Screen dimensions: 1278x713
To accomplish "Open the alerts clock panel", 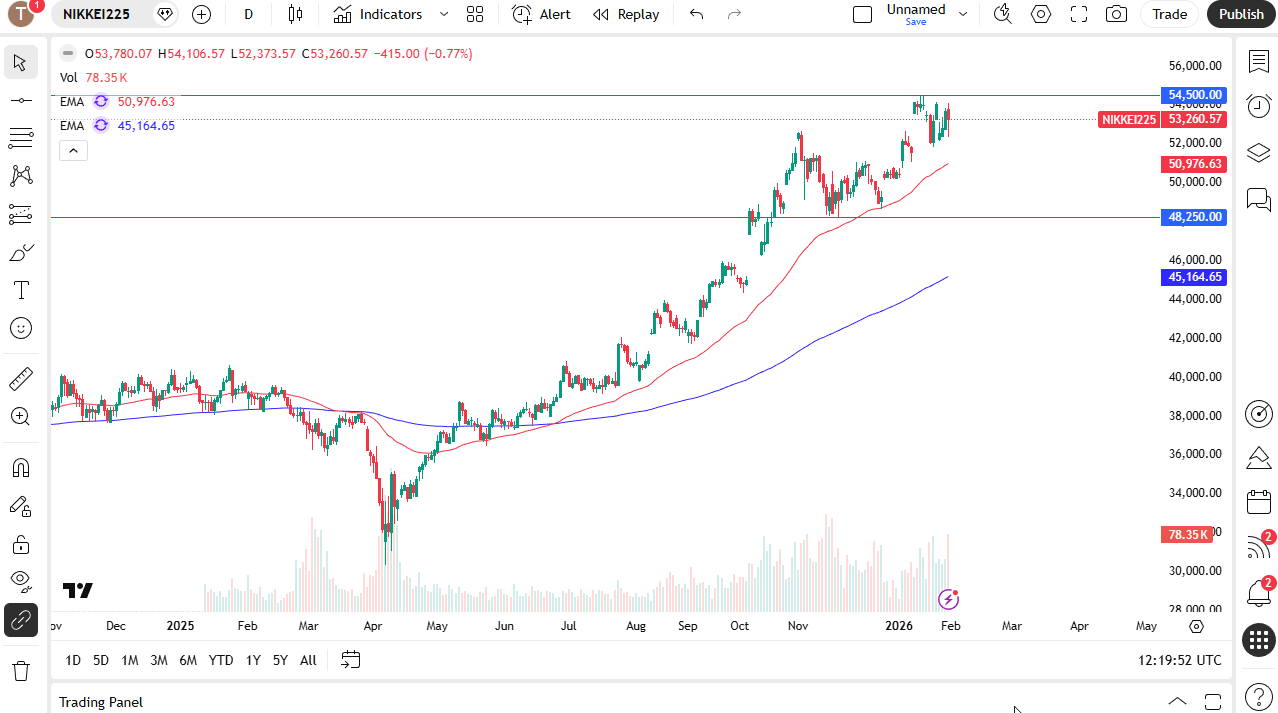I will coord(1259,106).
